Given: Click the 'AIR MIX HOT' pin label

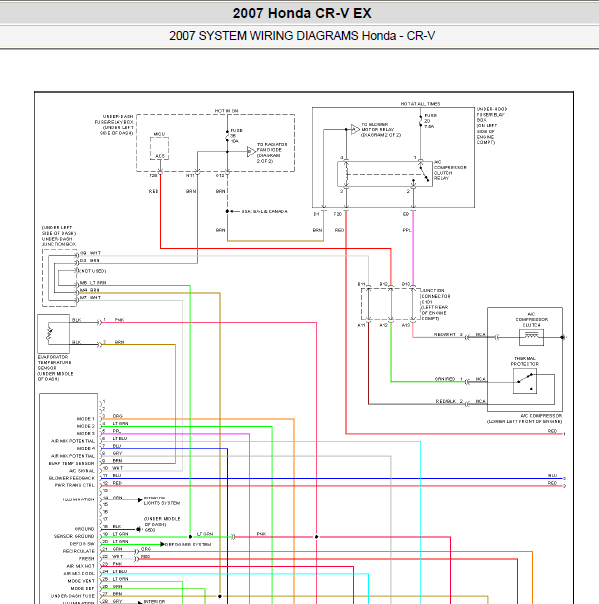Looking at the screenshot, I should (x=81, y=566).
